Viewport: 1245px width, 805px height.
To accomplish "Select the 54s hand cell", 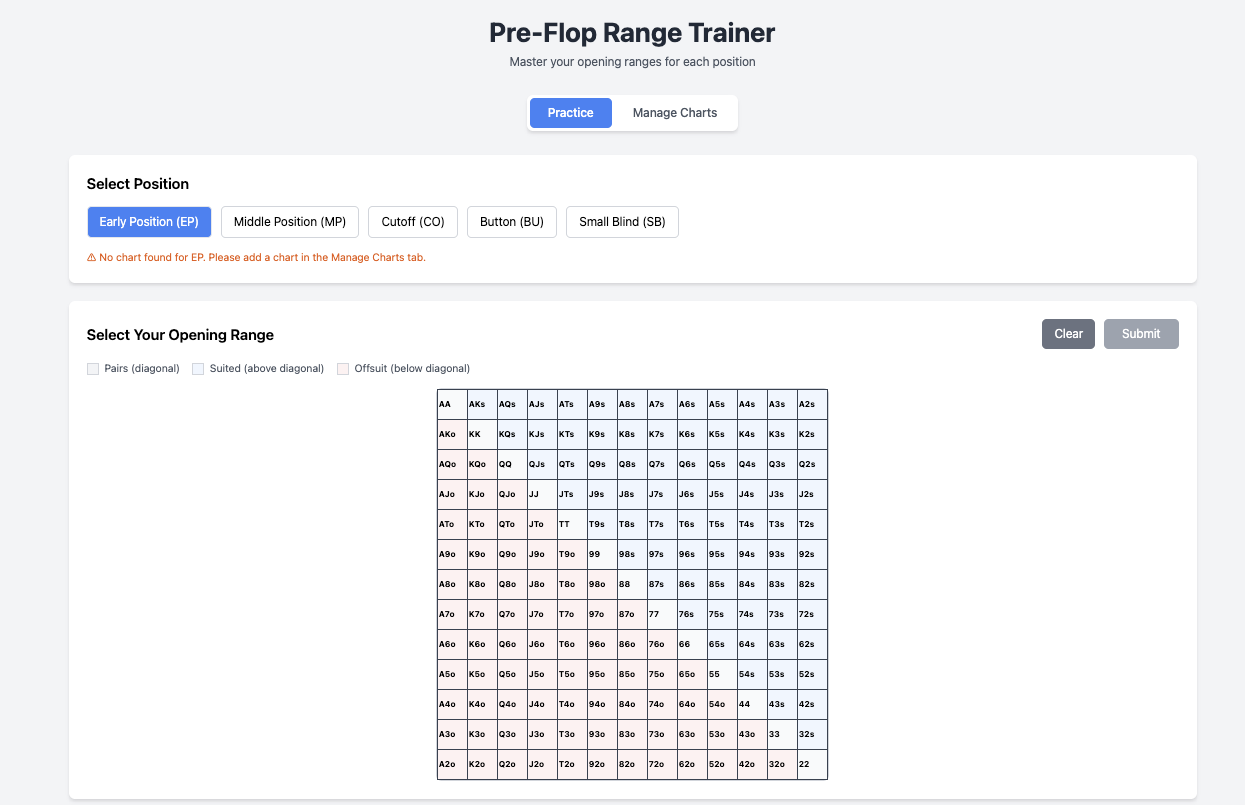I will [x=753, y=675].
